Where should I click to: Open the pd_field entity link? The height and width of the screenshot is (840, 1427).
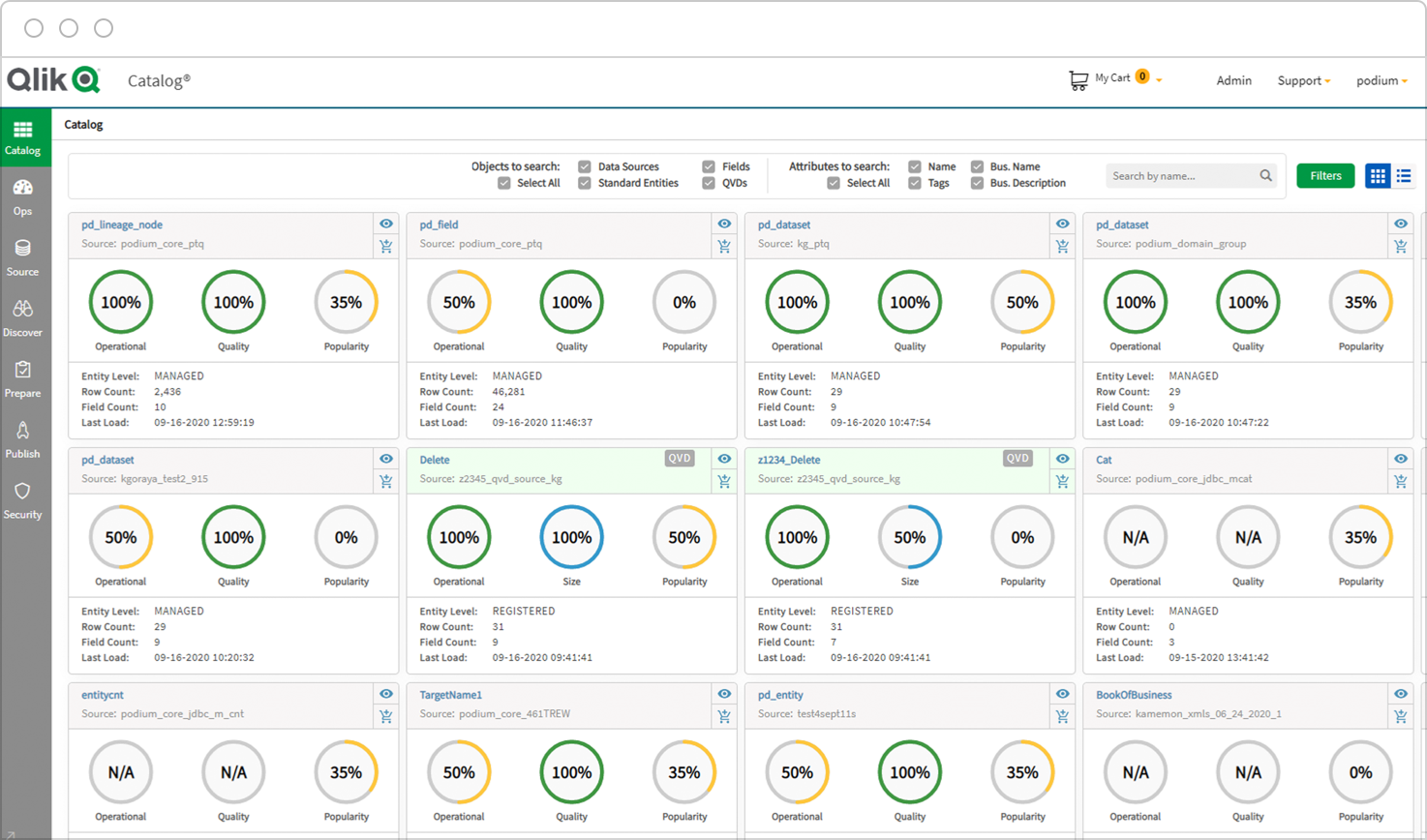(x=439, y=225)
